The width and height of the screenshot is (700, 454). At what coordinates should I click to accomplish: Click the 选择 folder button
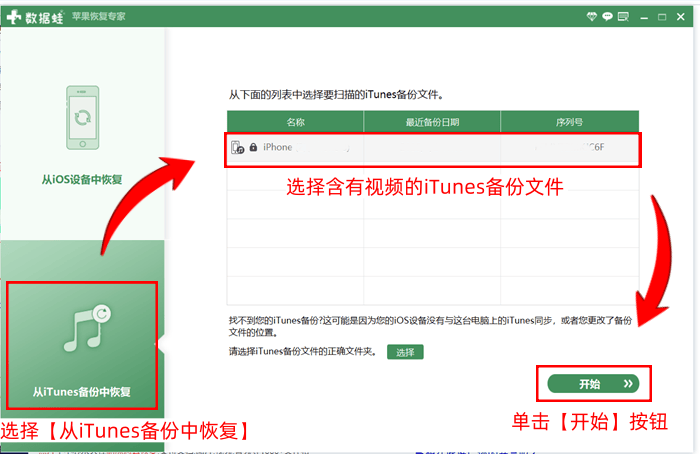[x=405, y=352]
